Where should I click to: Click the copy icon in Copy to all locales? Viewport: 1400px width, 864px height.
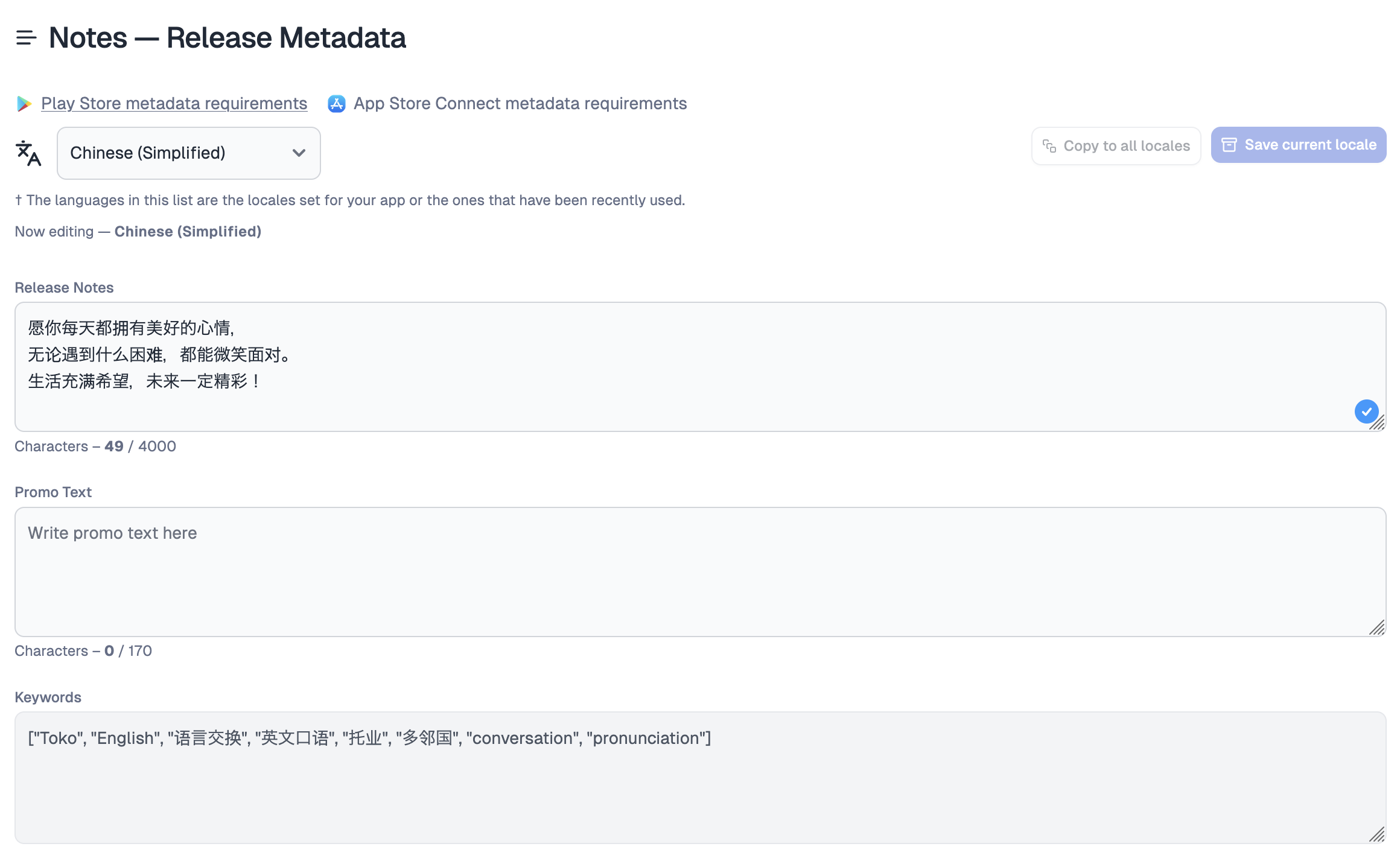(1049, 146)
